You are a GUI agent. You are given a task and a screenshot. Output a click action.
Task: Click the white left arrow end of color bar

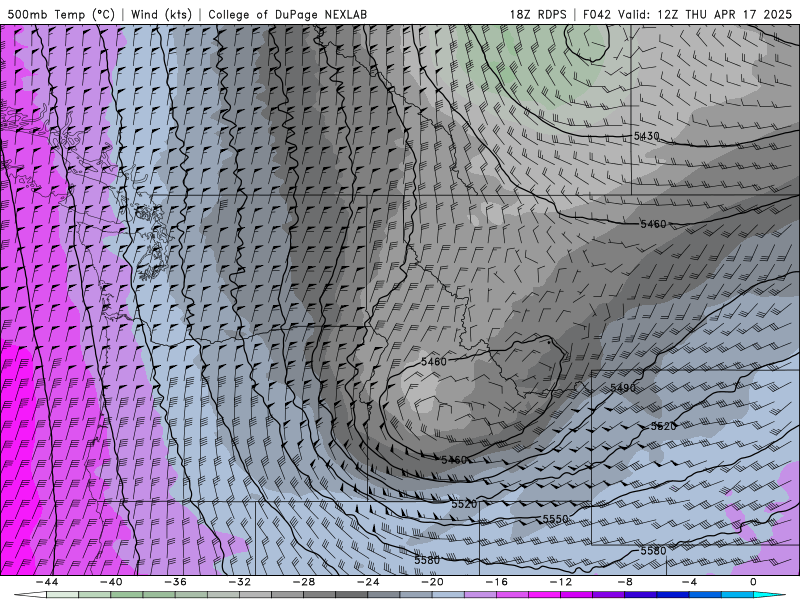pyautogui.click(x=31, y=595)
